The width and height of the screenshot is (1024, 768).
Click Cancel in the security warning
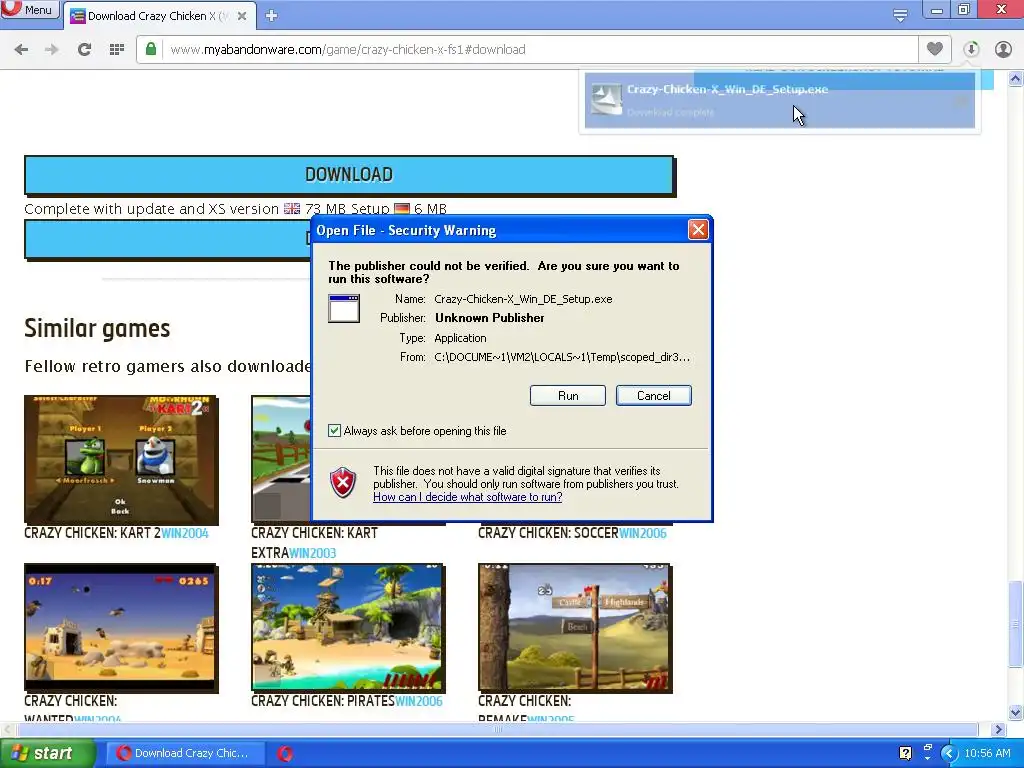(654, 396)
